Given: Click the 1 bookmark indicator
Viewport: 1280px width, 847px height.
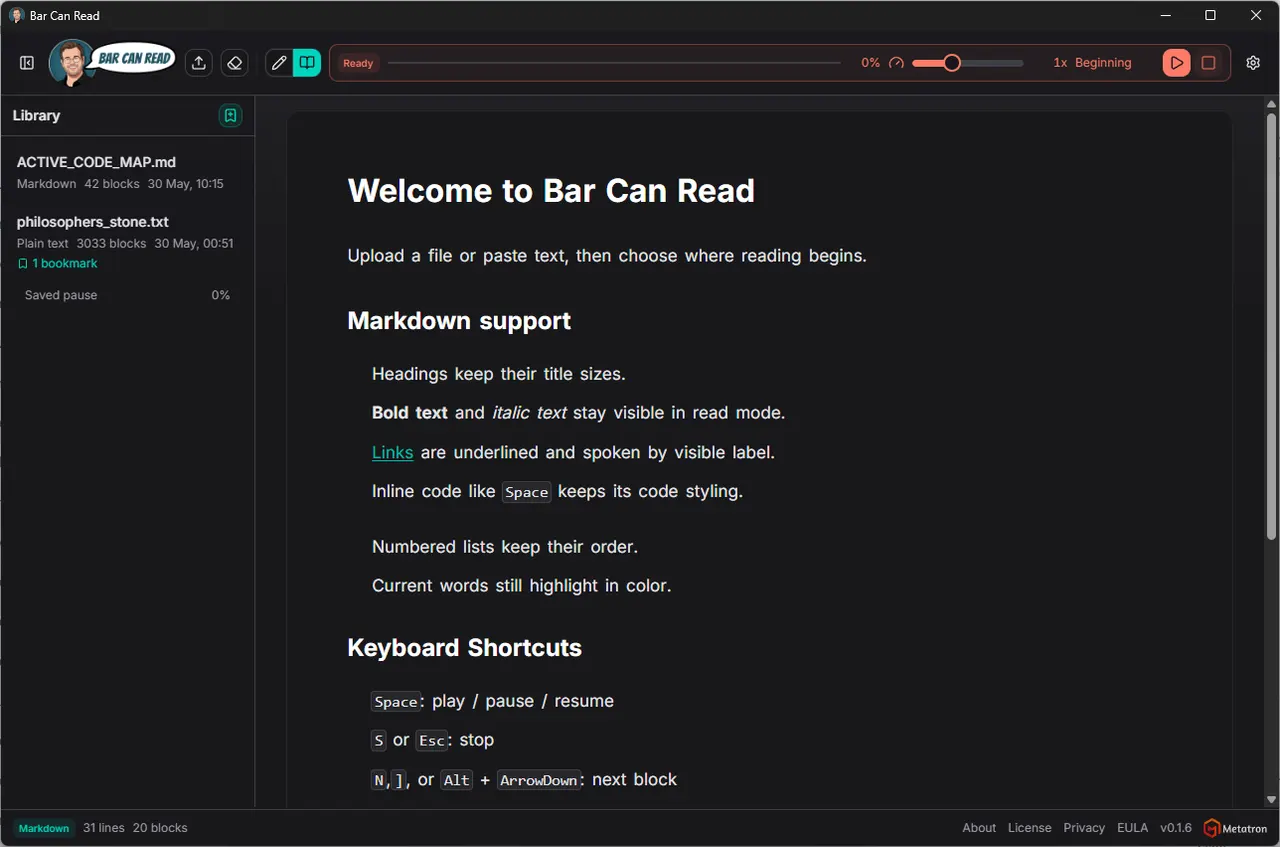Looking at the screenshot, I should pyautogui.click(x=58, y=264).
